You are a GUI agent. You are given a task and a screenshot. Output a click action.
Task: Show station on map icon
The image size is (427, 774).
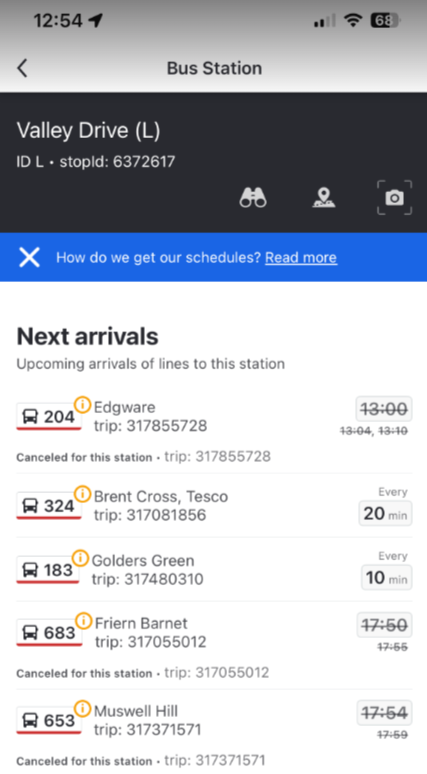324,197
